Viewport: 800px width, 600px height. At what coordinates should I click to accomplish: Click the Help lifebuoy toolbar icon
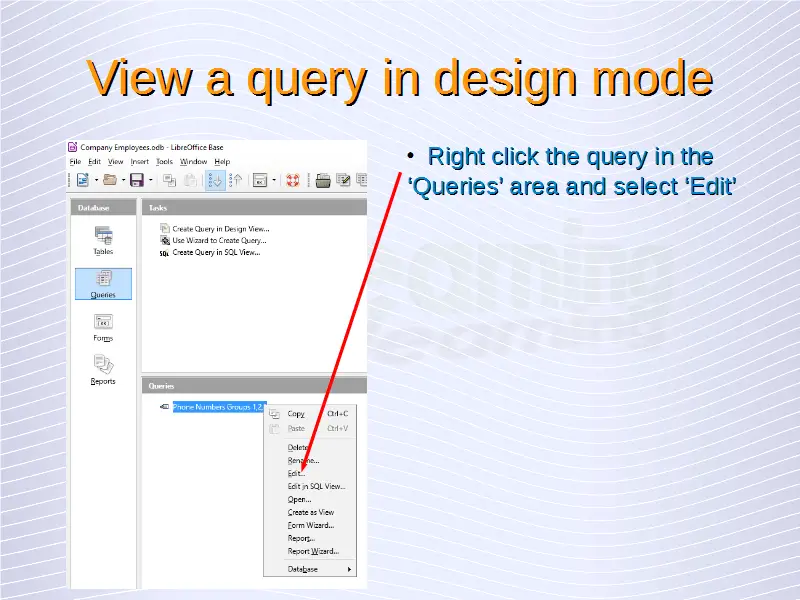click(293, 181)
